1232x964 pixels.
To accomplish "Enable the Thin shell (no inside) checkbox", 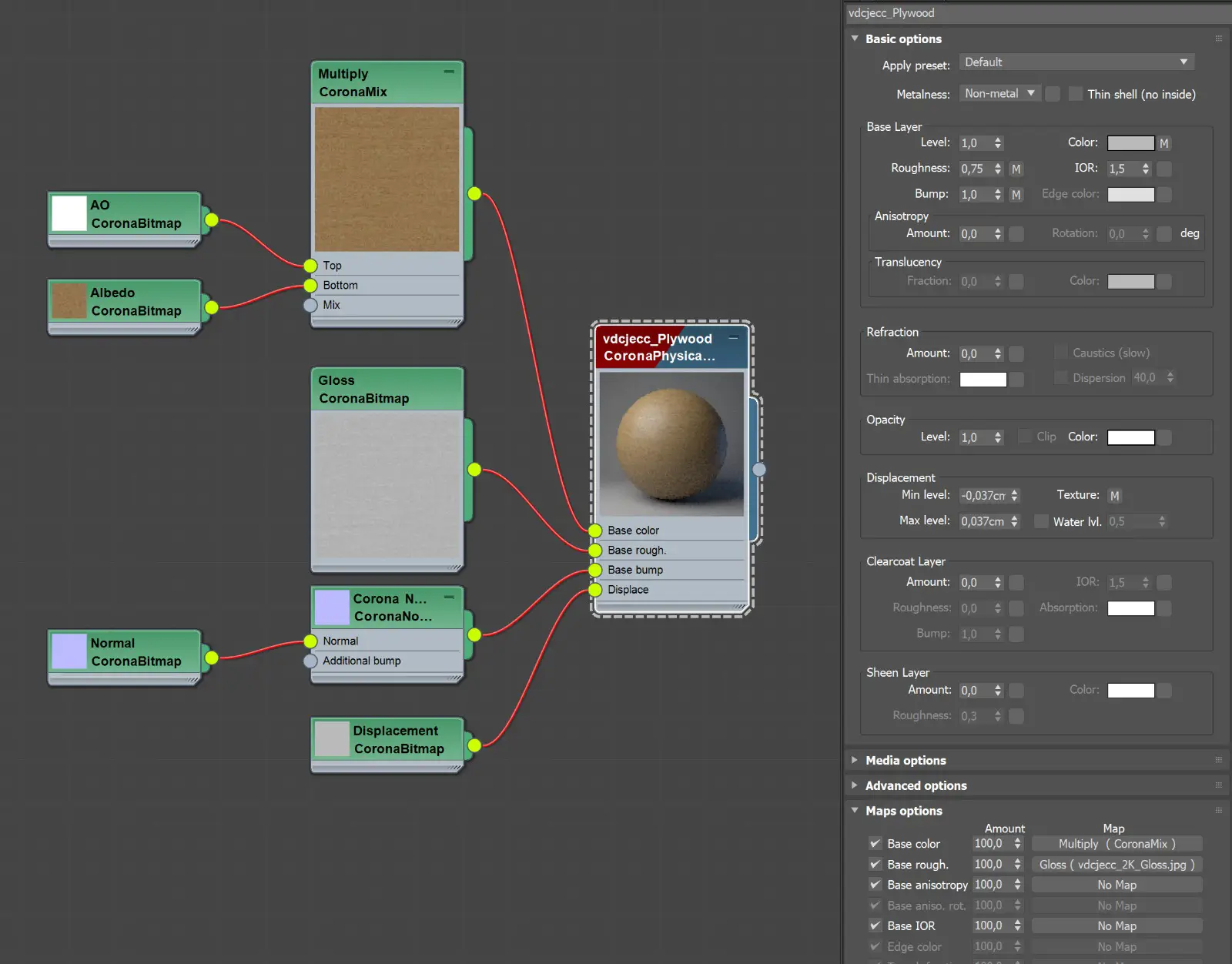I will pyautogui.click(x=1075, y=93).
